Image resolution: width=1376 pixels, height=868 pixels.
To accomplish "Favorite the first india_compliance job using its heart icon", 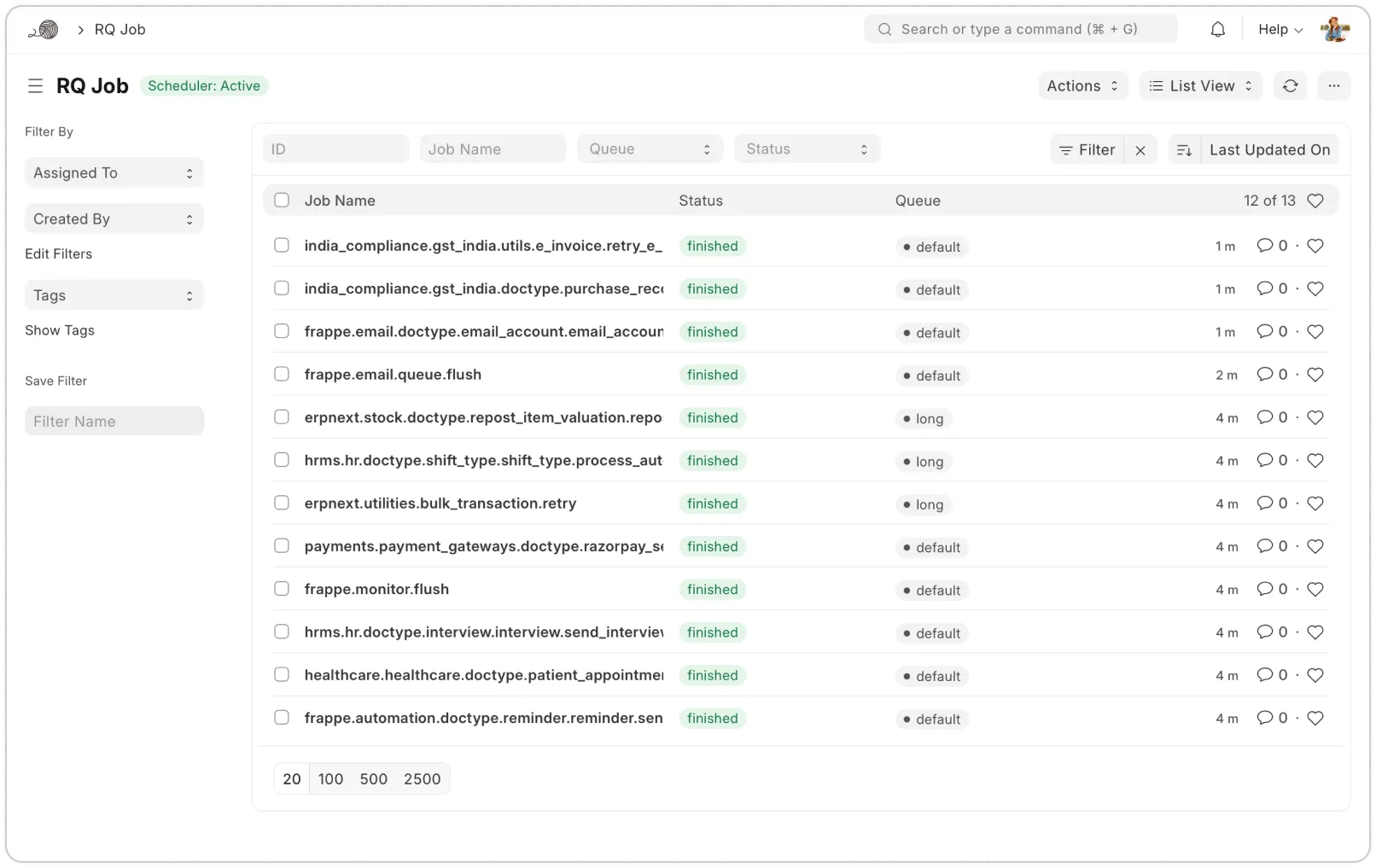I will click(1315, 245).
